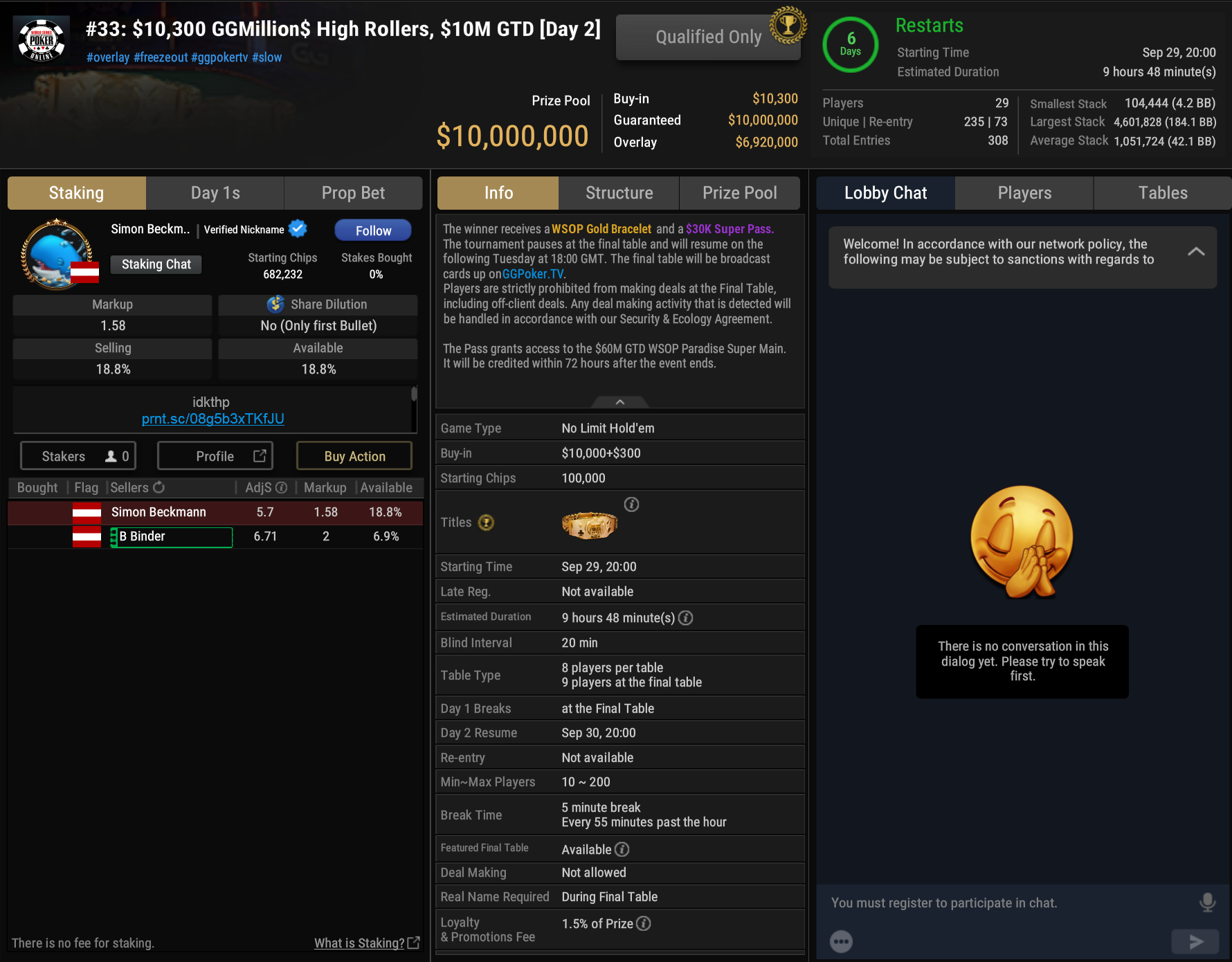The width and height of the screenshot is (1232, 962).
Task: Click the Stakers button
Action: 78,456
